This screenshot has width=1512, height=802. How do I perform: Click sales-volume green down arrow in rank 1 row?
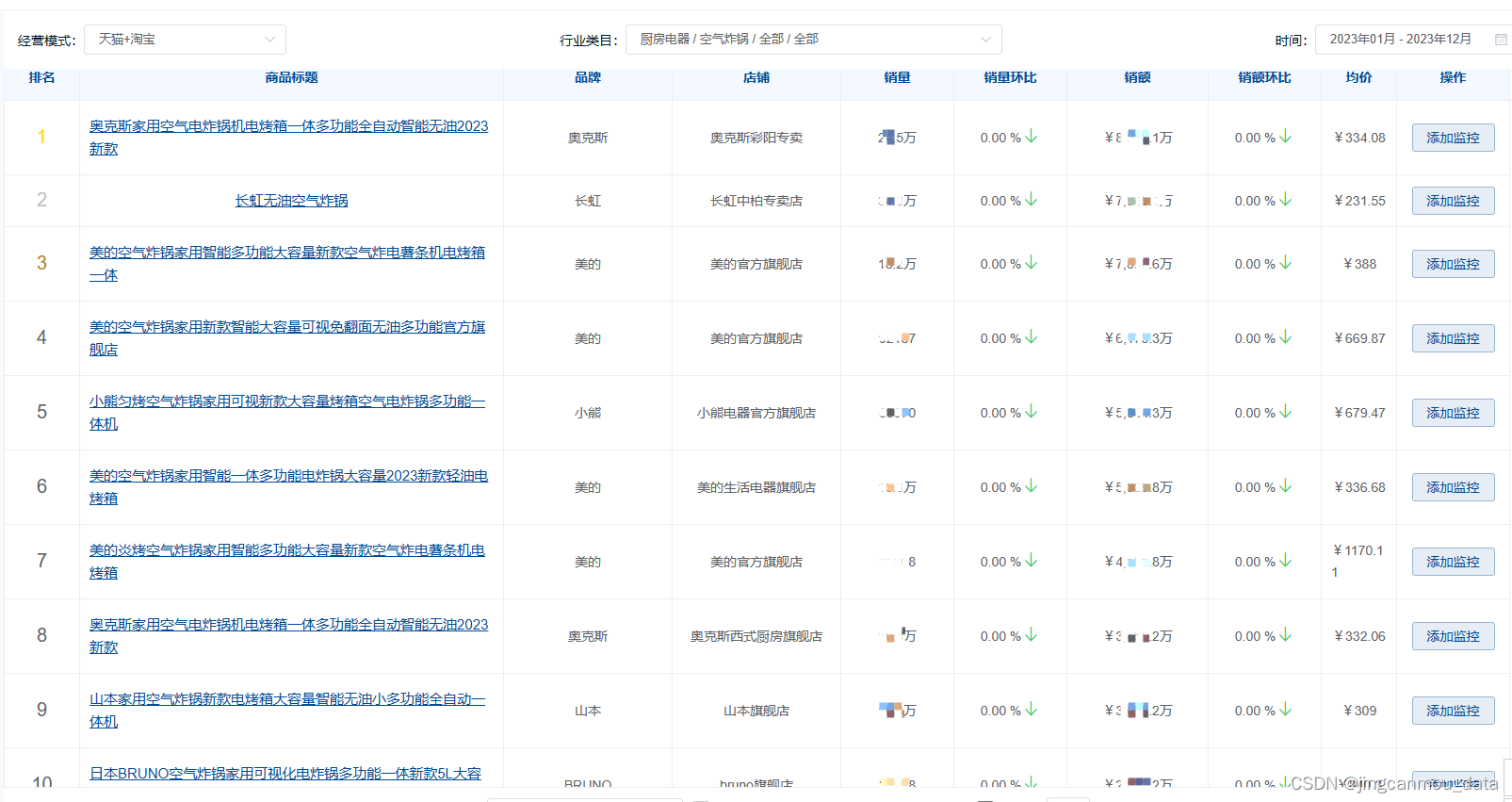tap(1032, 137)
